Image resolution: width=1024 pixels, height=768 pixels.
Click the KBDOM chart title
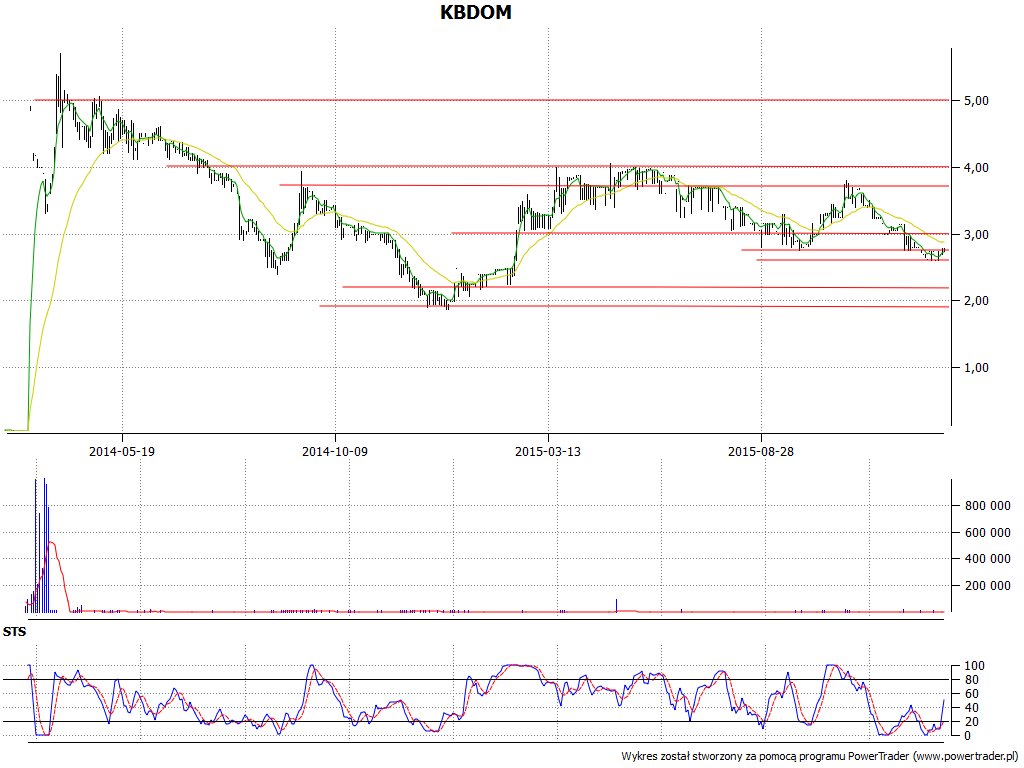[475, 12]
